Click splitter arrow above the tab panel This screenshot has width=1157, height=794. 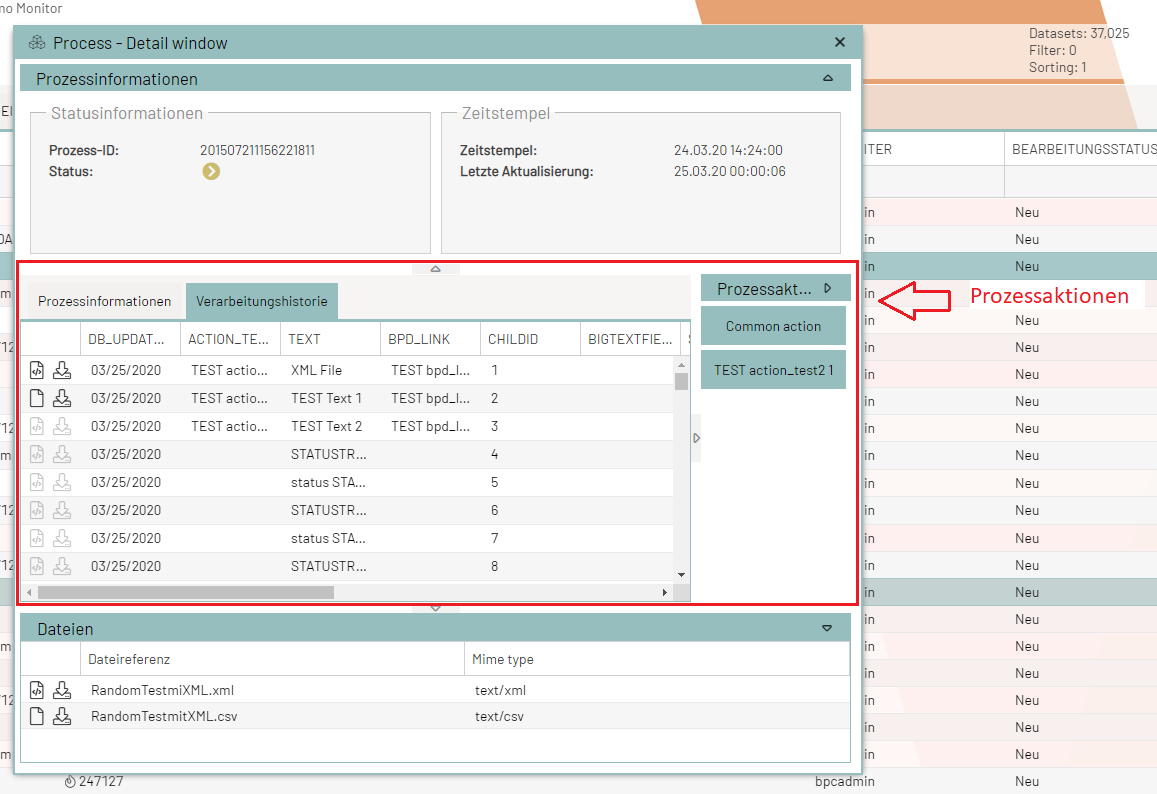[435, 268]
